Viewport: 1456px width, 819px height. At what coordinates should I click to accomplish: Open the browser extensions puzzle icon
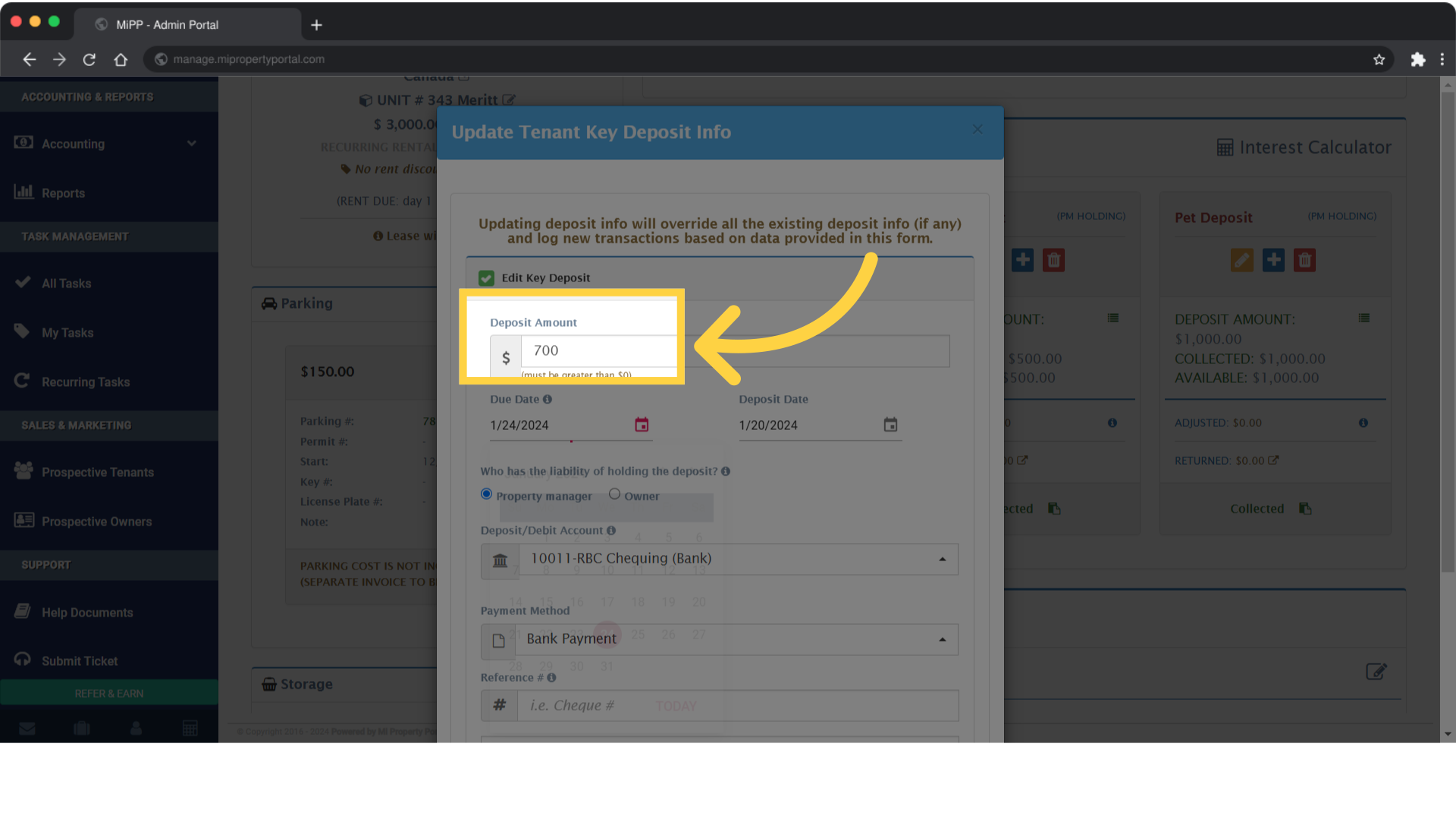pos(1417,59)
